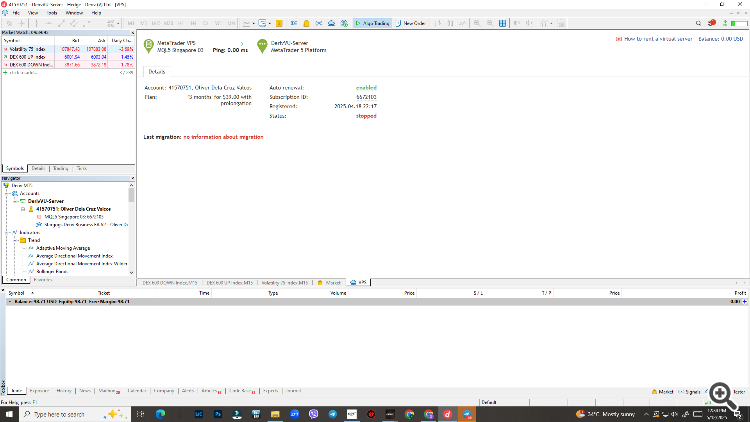Switch to Market chart tab
This screenshot has height=422, width=750.
pyautogui.click(x=330, y=283)
